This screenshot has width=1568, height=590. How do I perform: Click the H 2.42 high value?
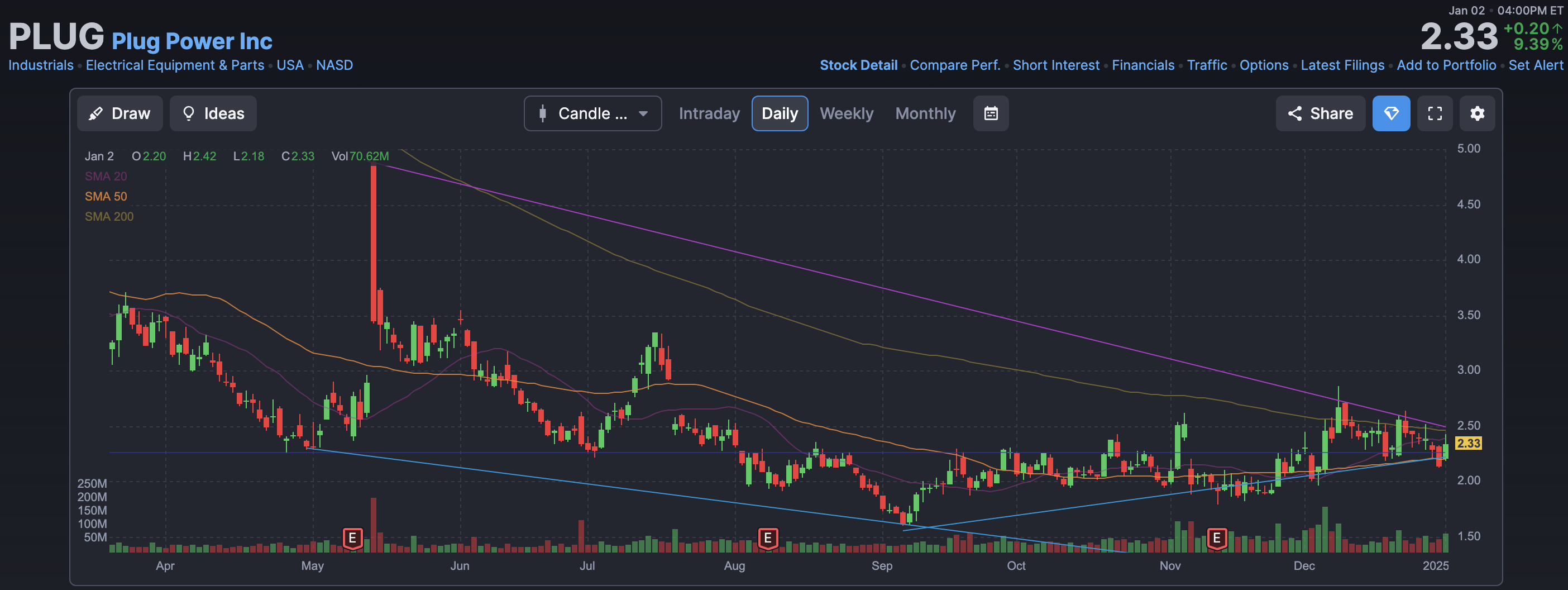(200, 156)
